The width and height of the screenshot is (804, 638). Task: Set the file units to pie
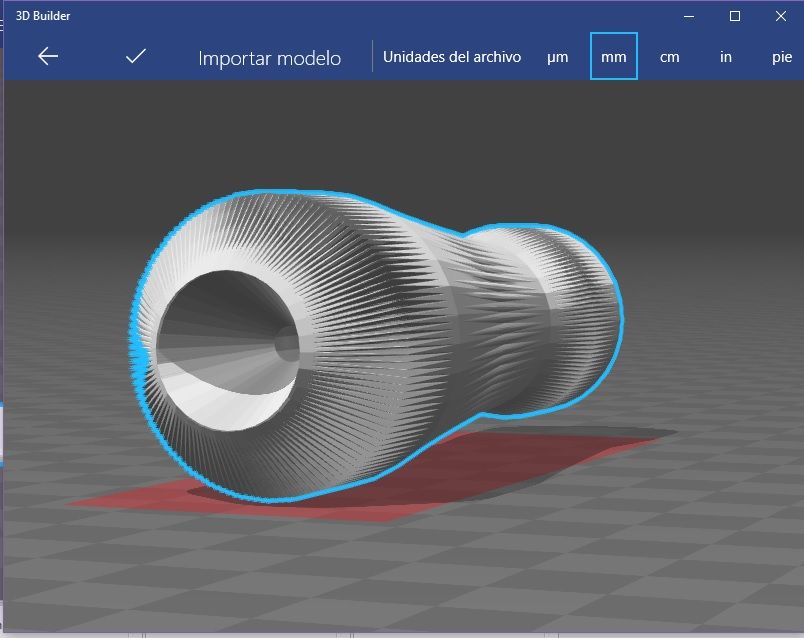point(780,57)
